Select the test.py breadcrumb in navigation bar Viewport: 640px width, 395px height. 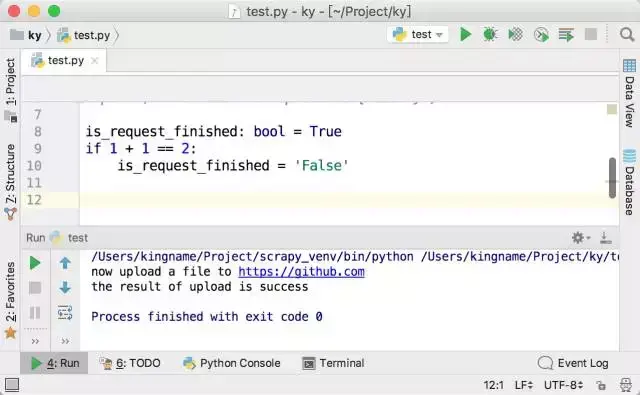pyautogui.click(x=84, y=35)
